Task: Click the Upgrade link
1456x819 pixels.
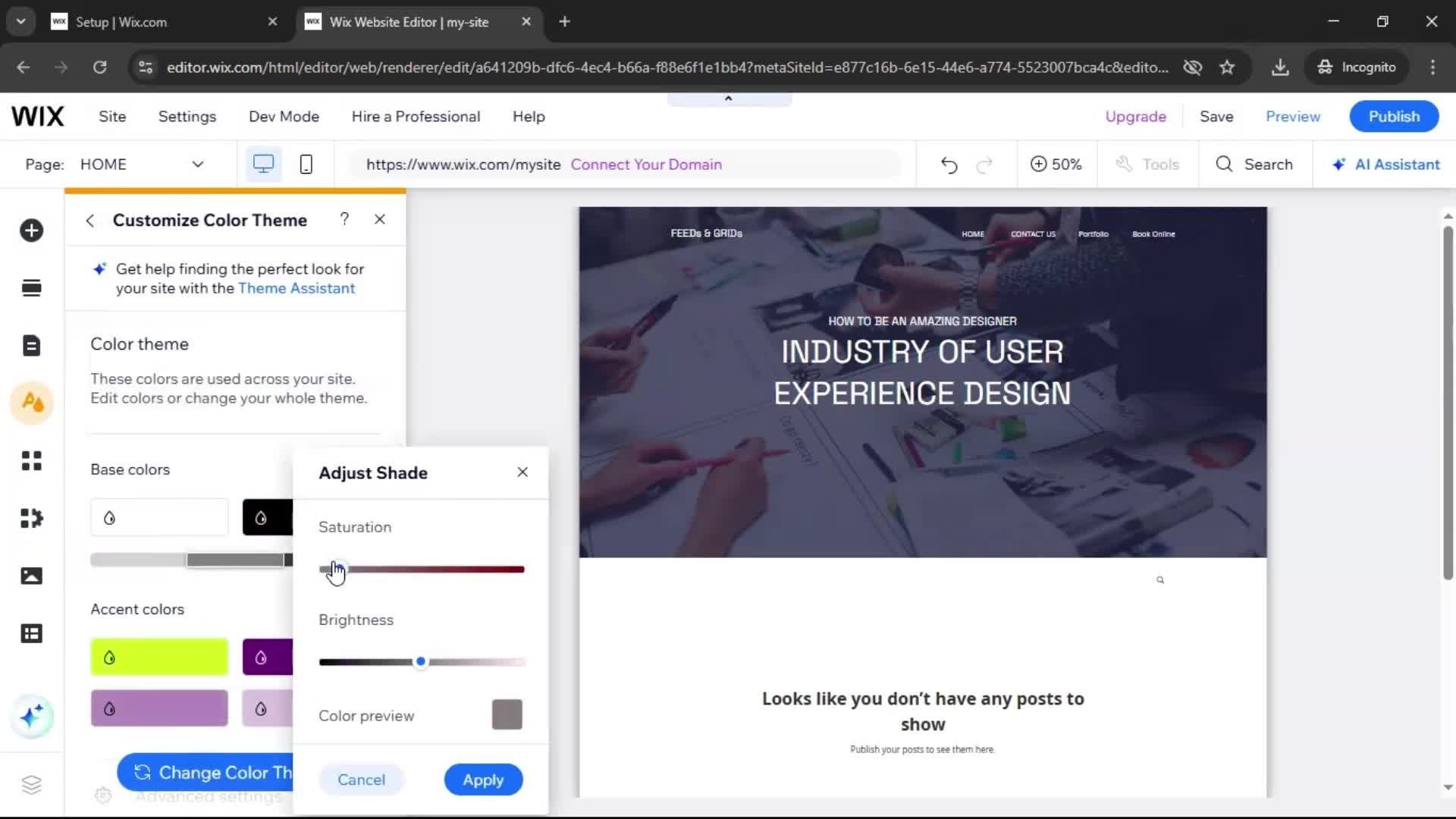Action: (x=1135, y=117)
